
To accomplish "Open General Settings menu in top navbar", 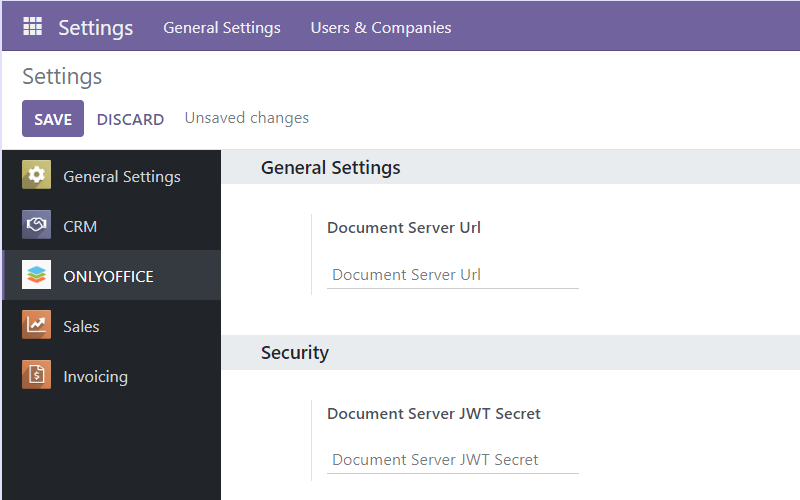I will click(x=222, y=27).
